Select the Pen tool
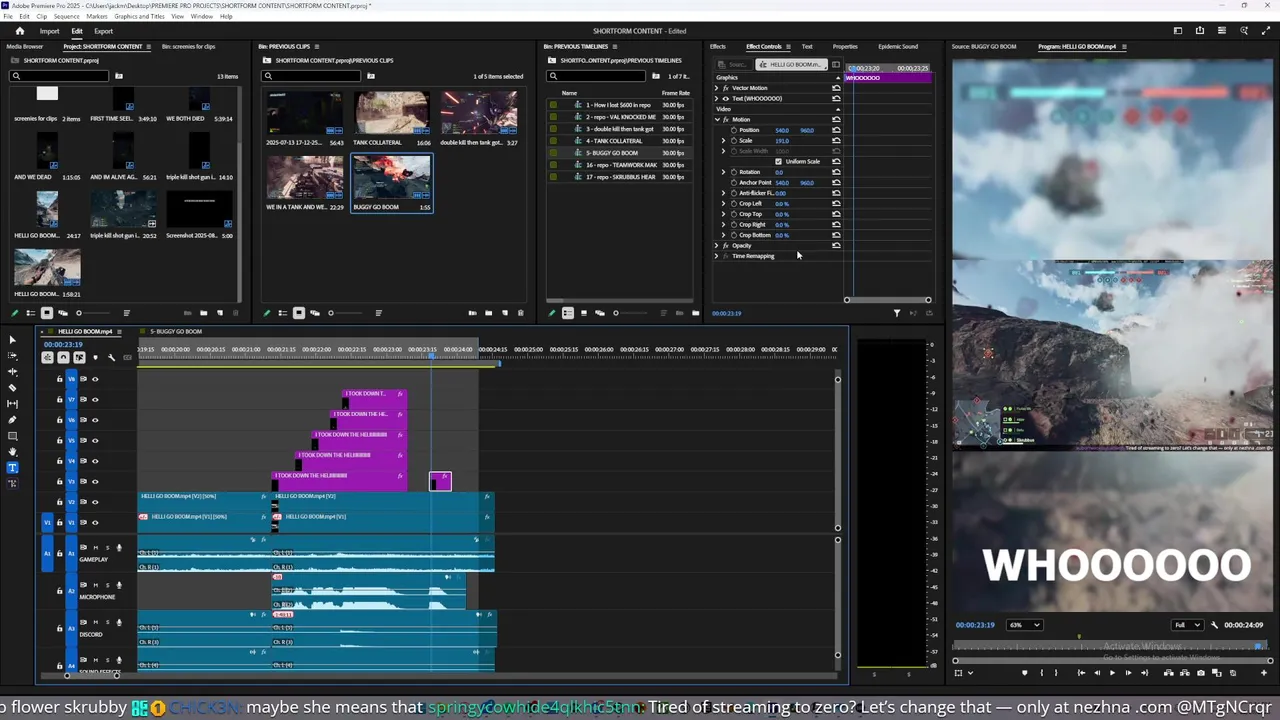This screenshot has width=1280, height=720. (x=12, y=419)
